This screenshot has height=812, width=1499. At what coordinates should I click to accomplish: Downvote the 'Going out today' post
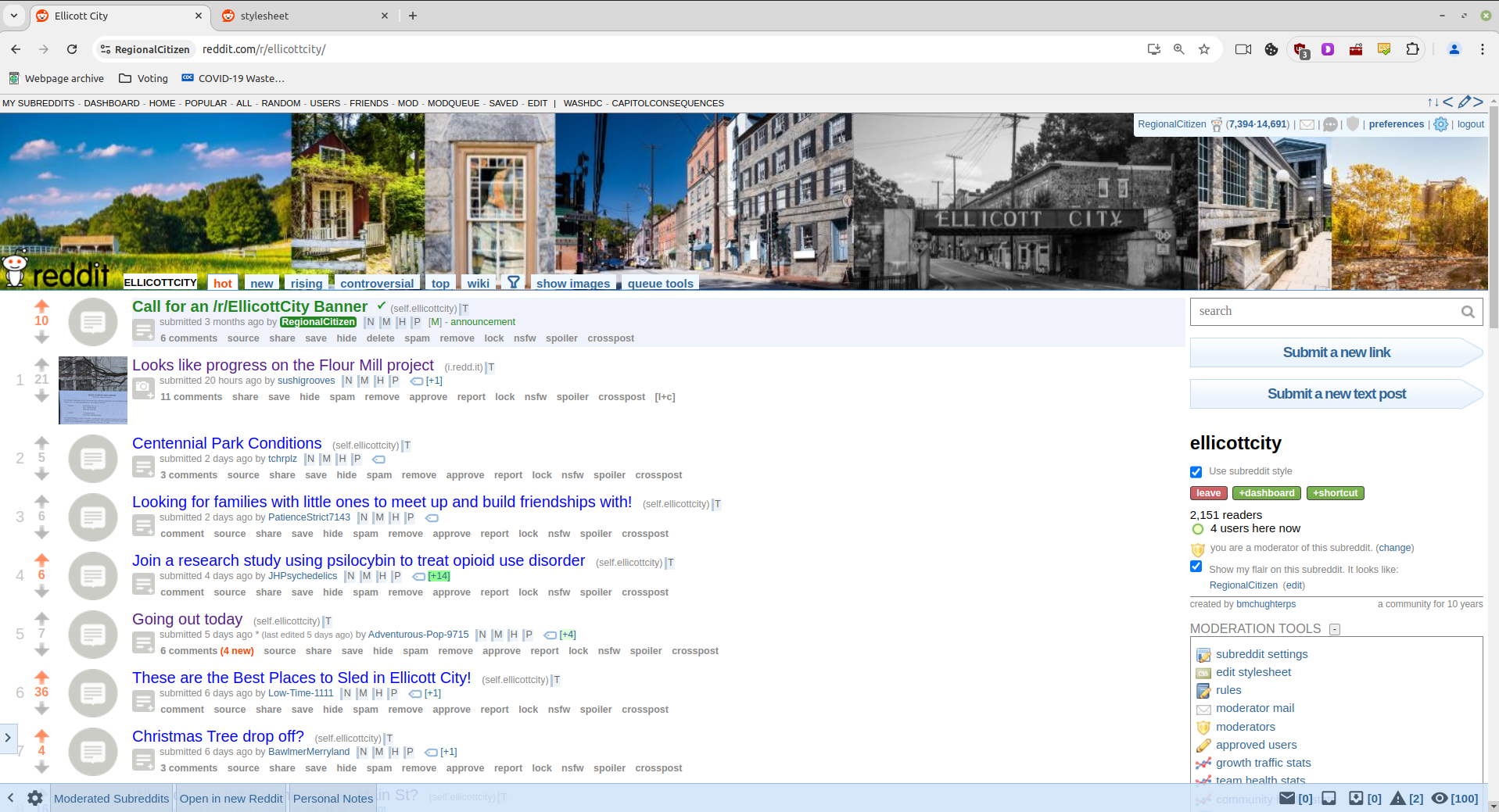click(x=41, y=650)
